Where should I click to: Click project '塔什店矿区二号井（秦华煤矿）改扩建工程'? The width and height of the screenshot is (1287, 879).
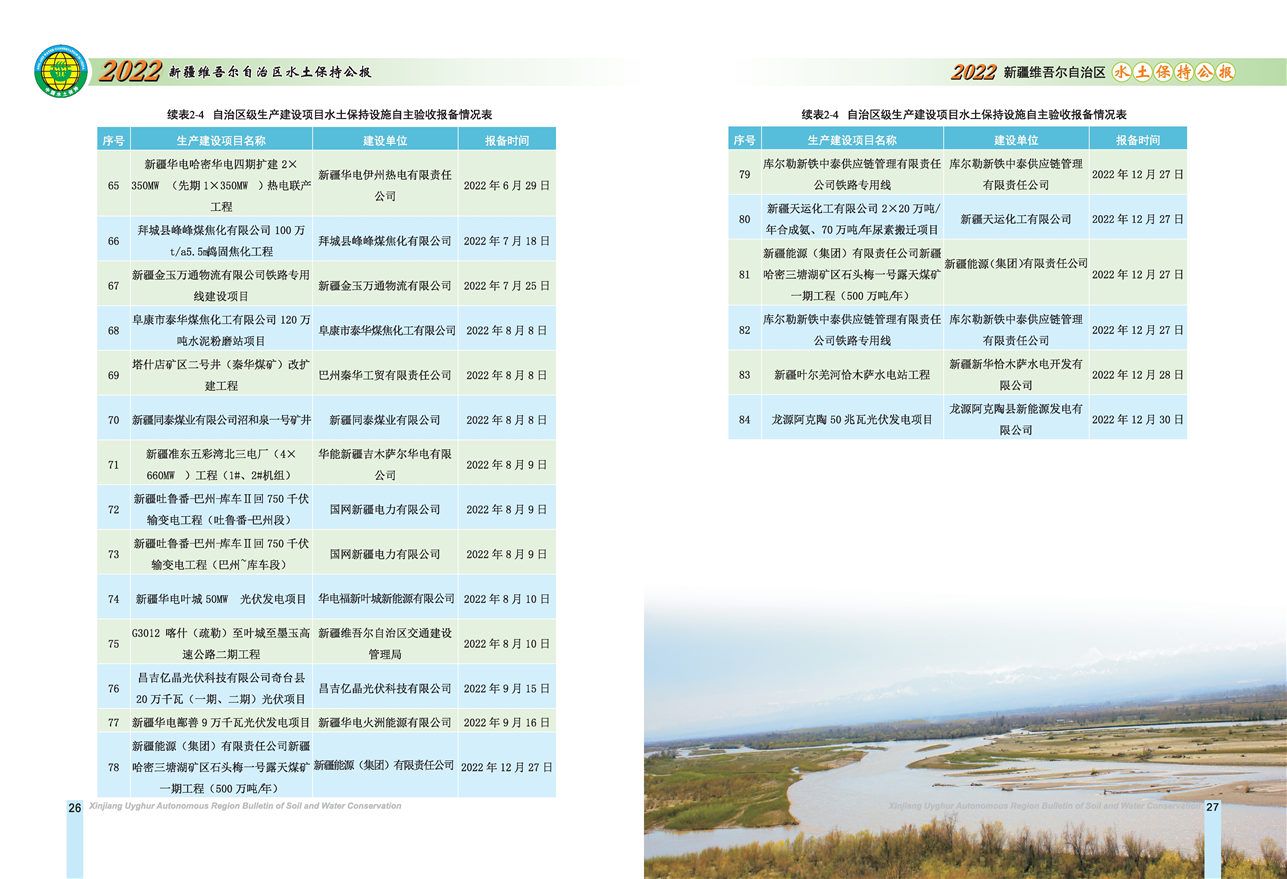[221, 375]
